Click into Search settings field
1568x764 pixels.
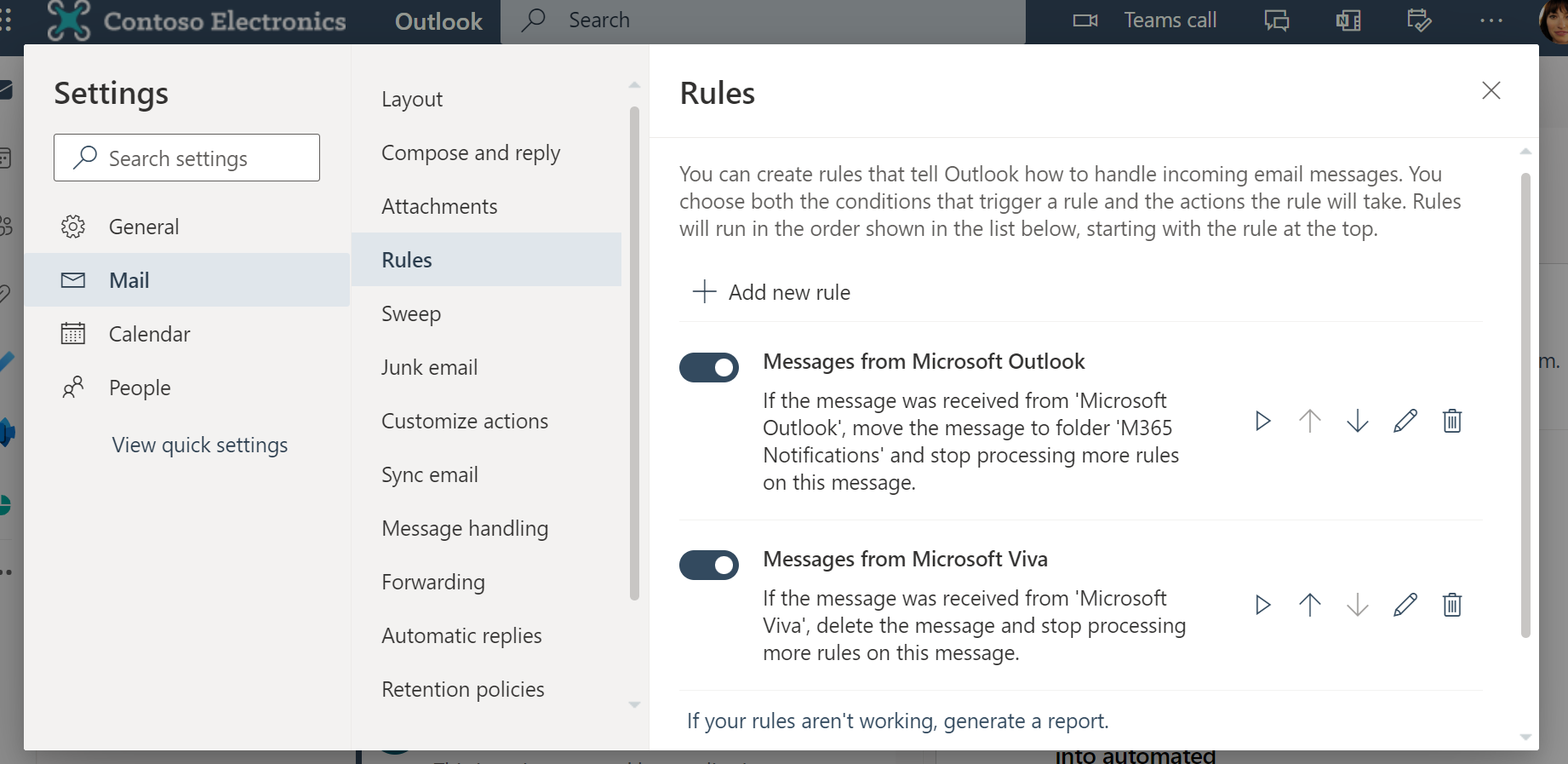tap(186, 158)
